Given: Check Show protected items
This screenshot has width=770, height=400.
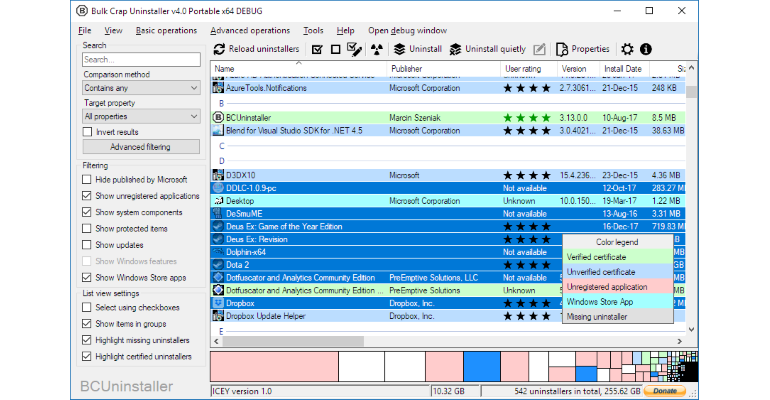Looking at the screenshot, I should click(86, 228).
